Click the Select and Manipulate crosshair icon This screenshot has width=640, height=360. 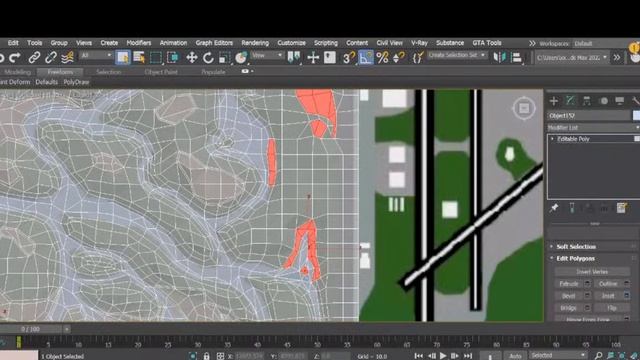pyautogui.click(x=313, y=58)
